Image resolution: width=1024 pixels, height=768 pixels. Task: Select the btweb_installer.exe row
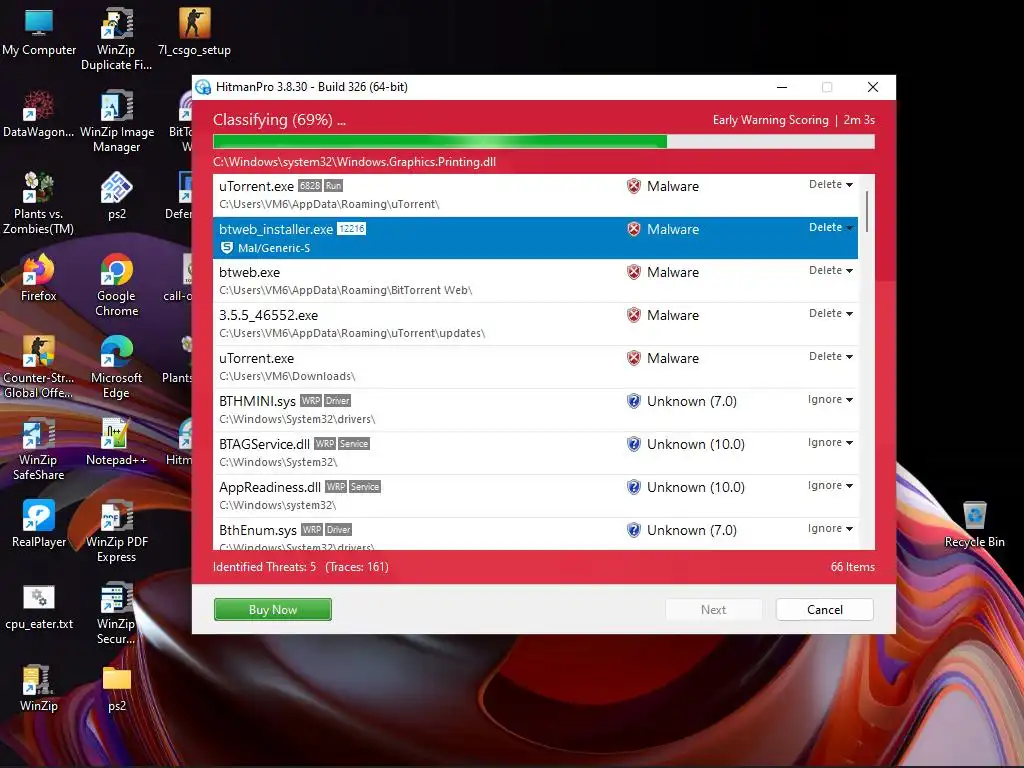[536, 238]
